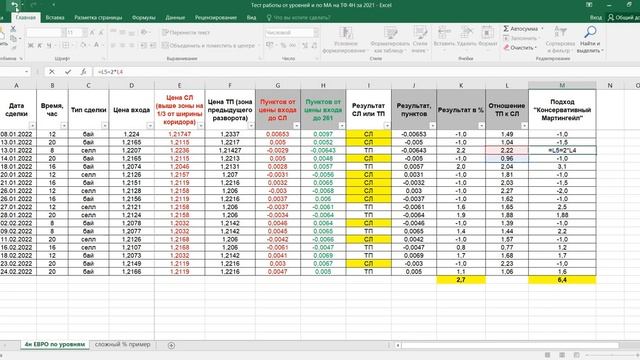
Task: Switch to sheet сложный % пример
Action: pyautogui.click(x=122, y=344)
